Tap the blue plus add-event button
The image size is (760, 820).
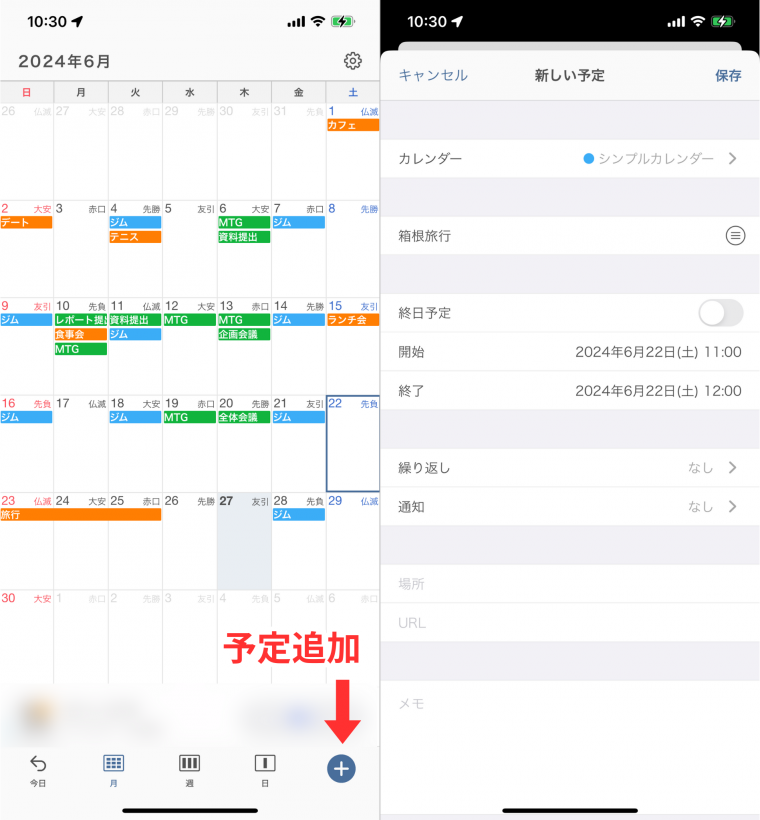coord(341,768)
